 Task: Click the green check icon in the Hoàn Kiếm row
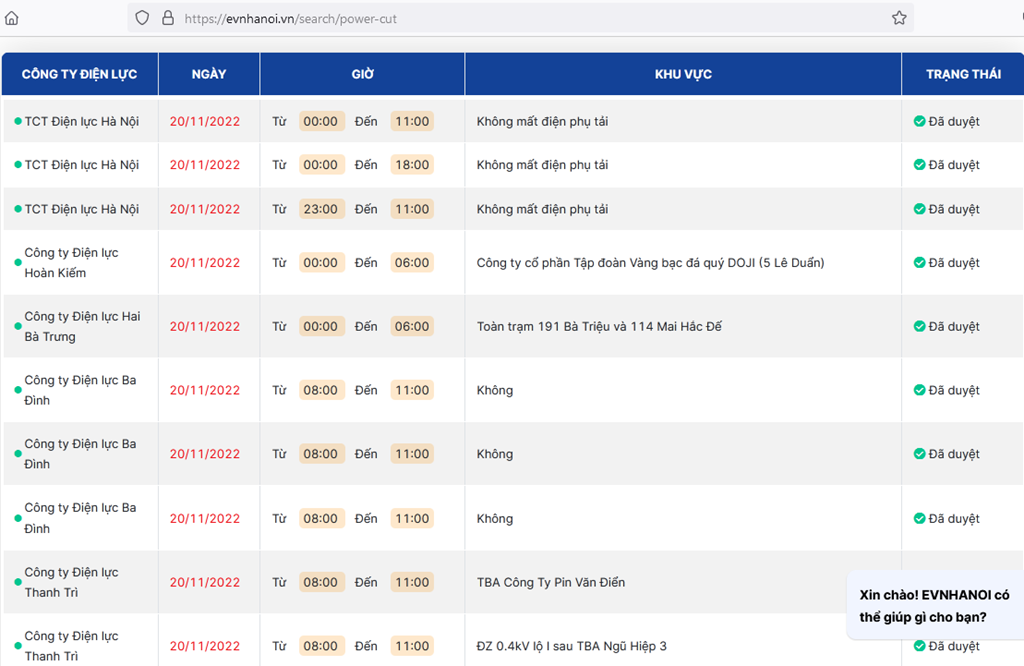(920, 262)
